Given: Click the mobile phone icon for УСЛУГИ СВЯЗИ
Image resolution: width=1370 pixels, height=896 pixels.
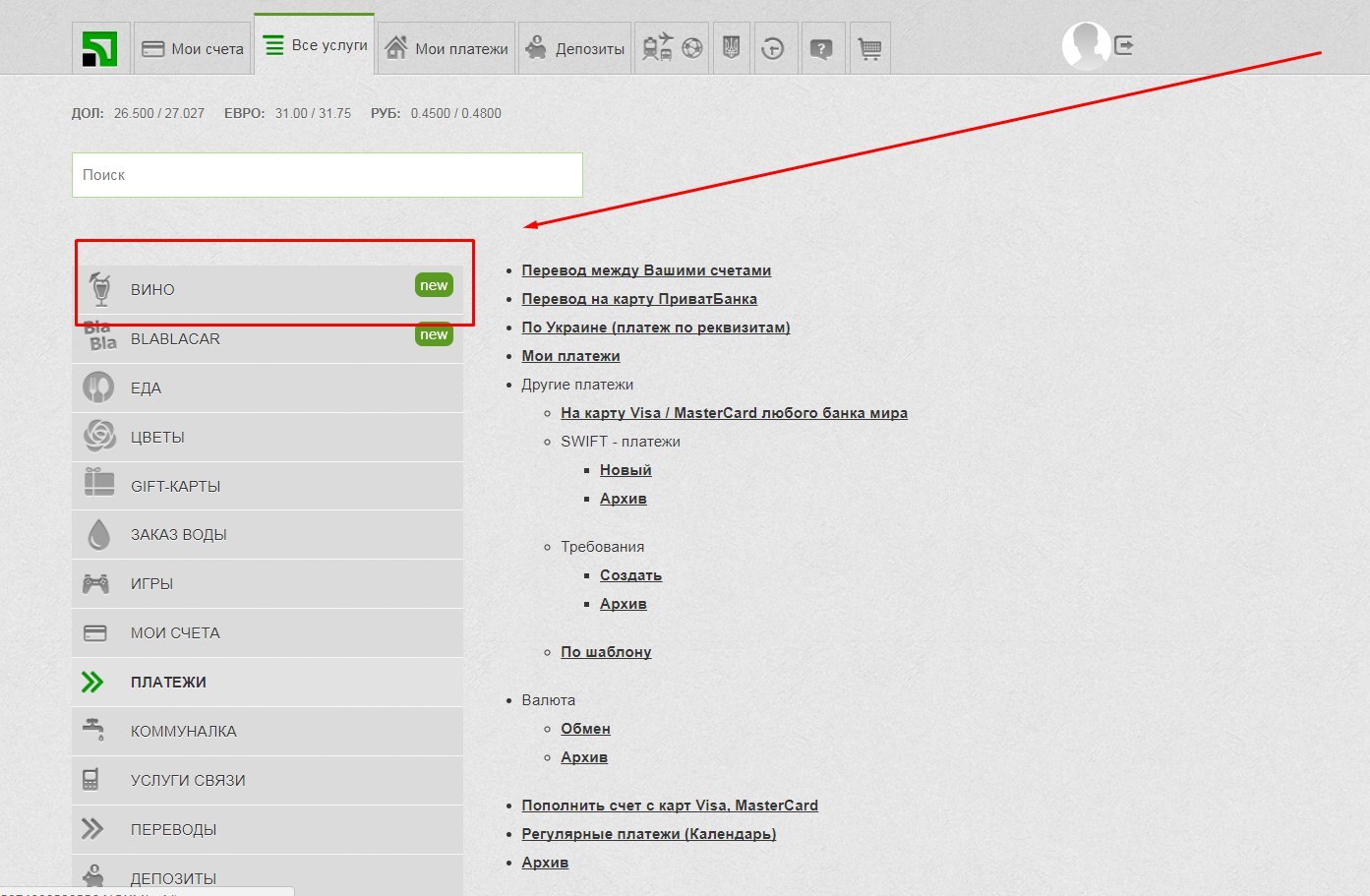Looking at the screenshot, I should point(90,780).
